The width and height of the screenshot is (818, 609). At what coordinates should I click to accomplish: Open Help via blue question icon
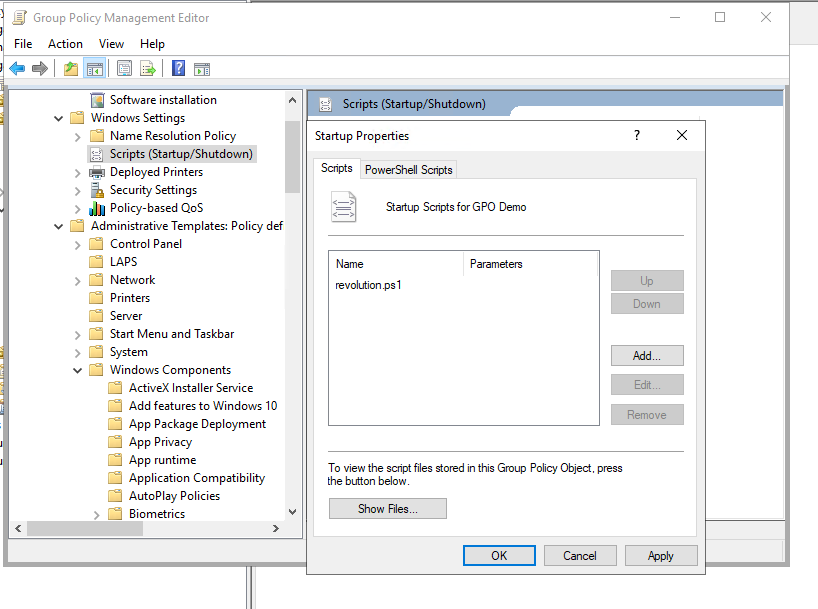178,69
